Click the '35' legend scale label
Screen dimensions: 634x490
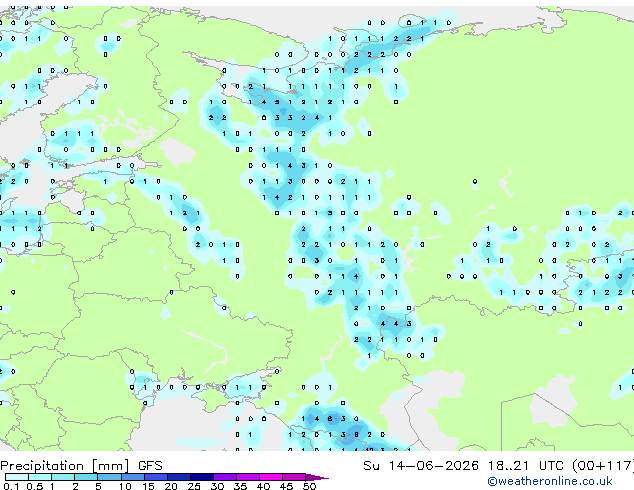(x=240, y=486)
